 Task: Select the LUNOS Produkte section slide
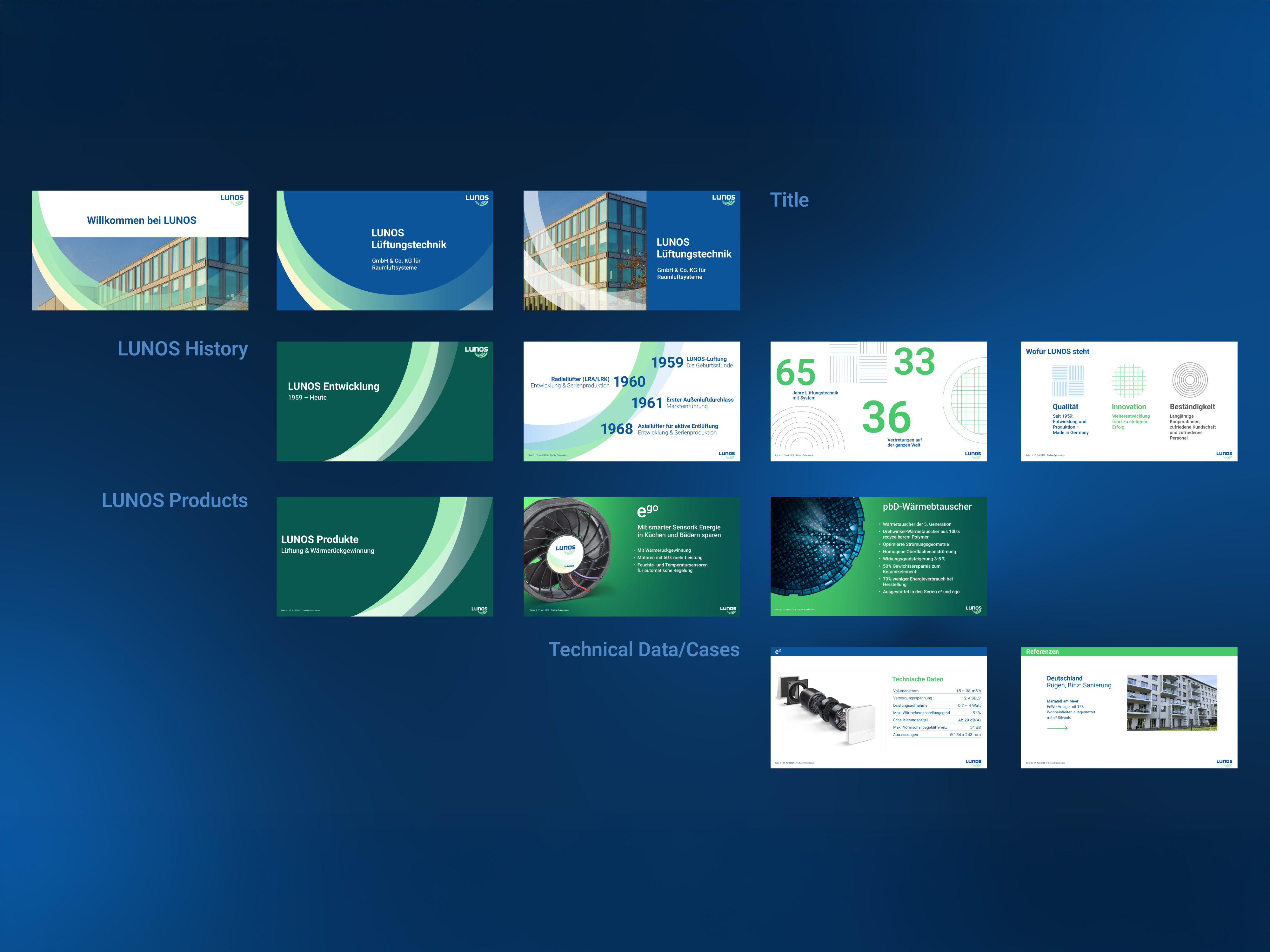[x=384, y=556]
